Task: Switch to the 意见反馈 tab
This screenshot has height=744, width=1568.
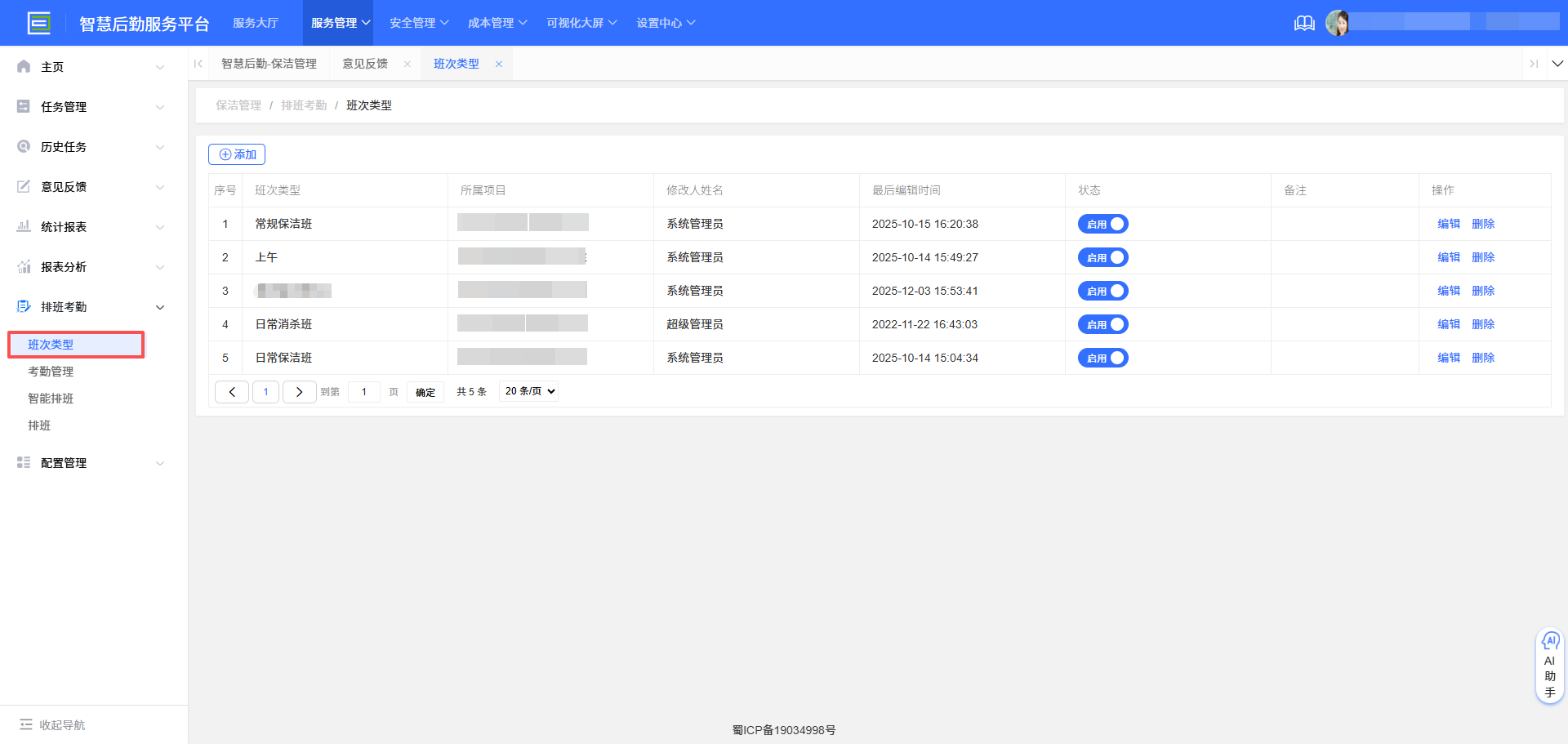Action: click(364, 63)
